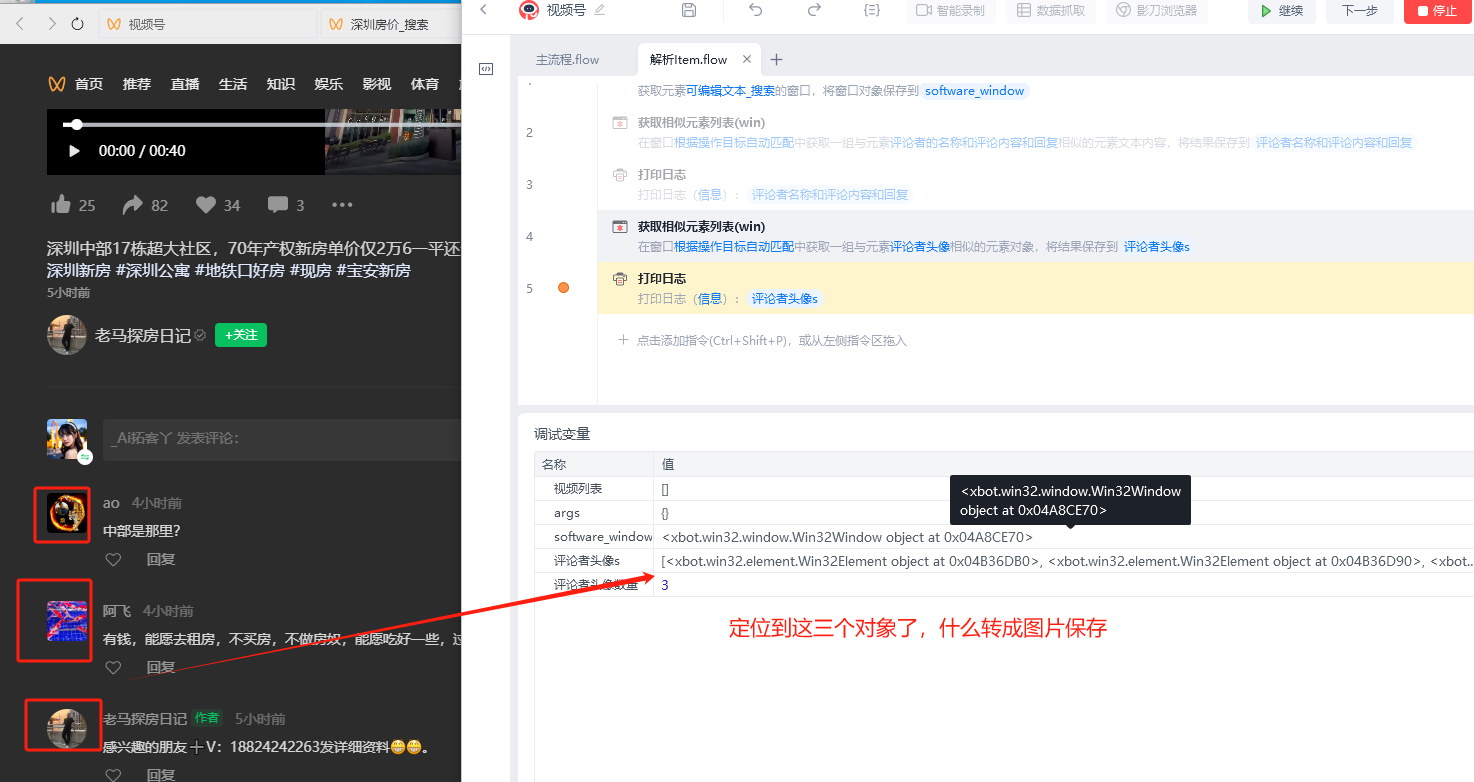Edit flow name with pencil icon
Screen dimensions: 1474x782
pyautogui.click(x=600, y=10)
